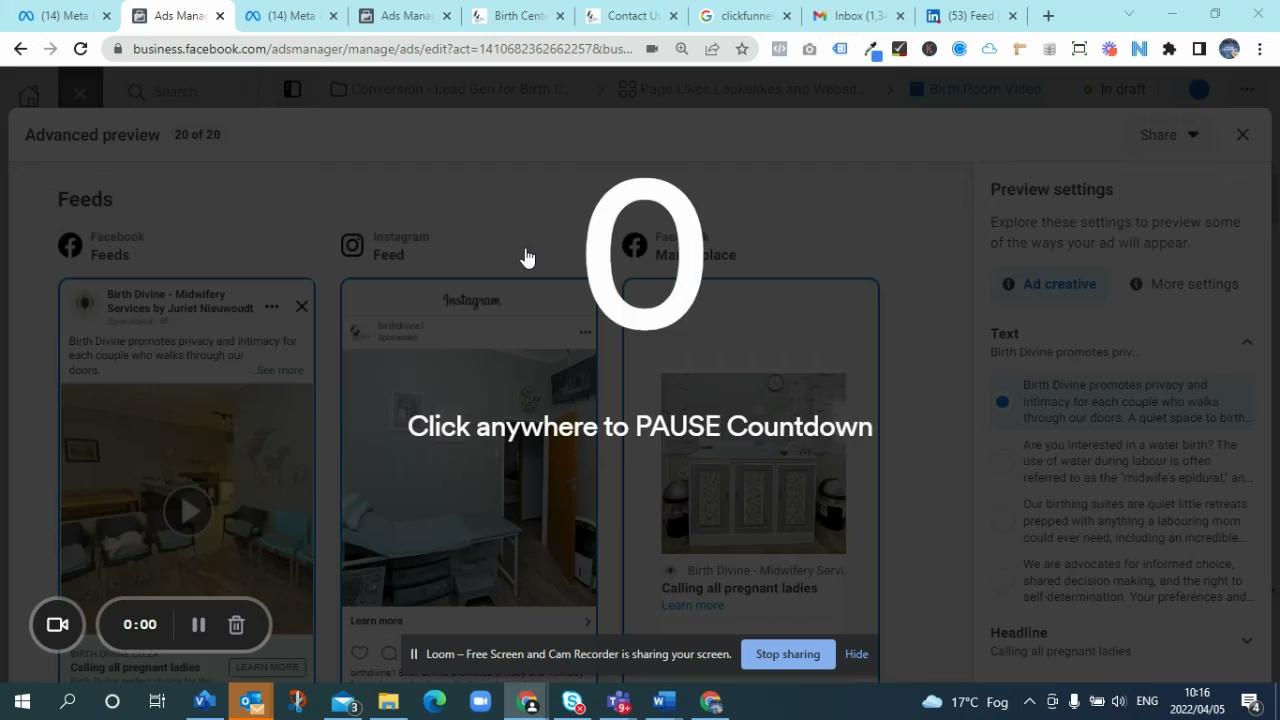The image size is (1280, 720).
Task: Expand the Headline section in Preview settings
Action: click(1247, 641)
